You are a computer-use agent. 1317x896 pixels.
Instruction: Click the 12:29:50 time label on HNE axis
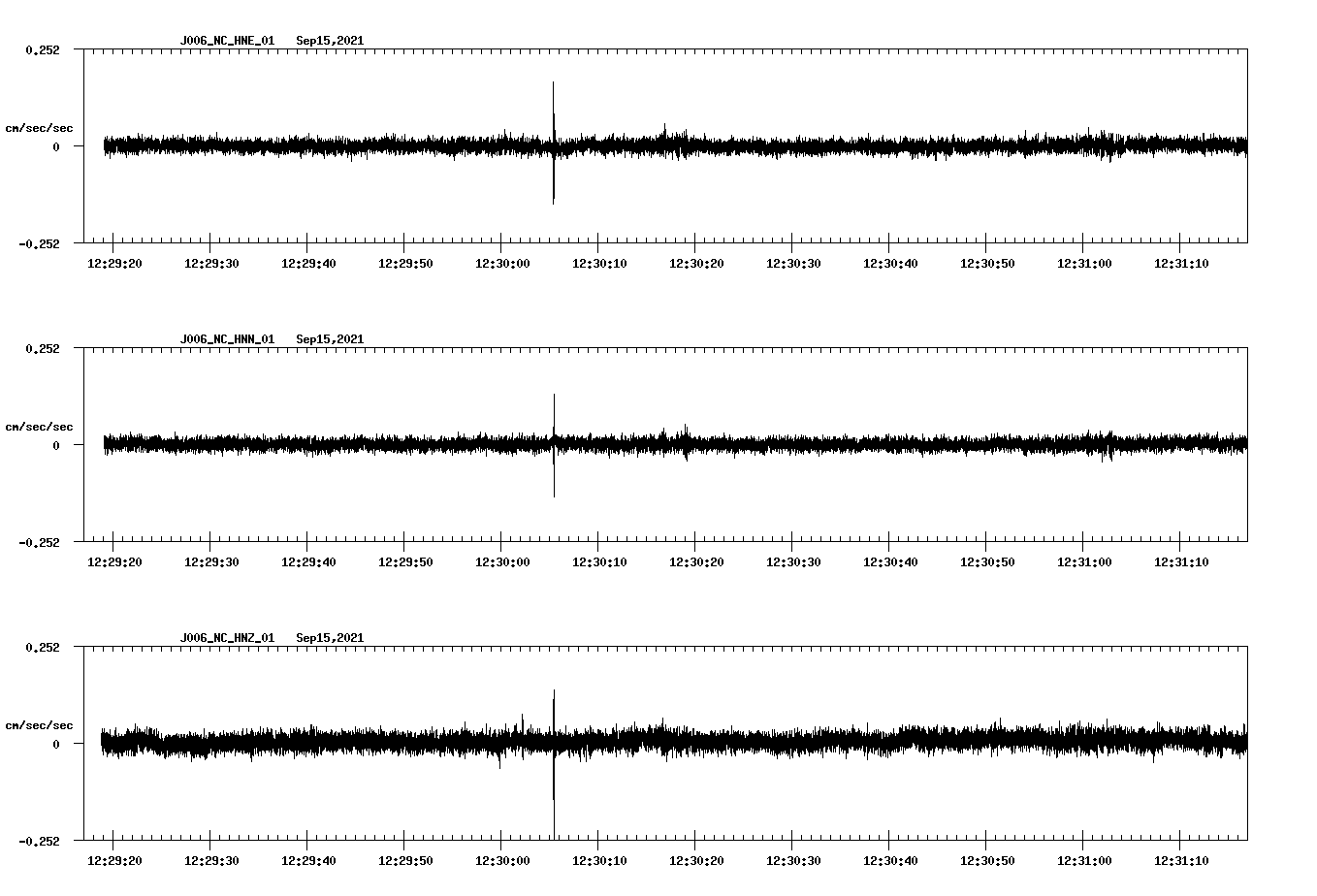pyautogui.click(x=405, y=264)
